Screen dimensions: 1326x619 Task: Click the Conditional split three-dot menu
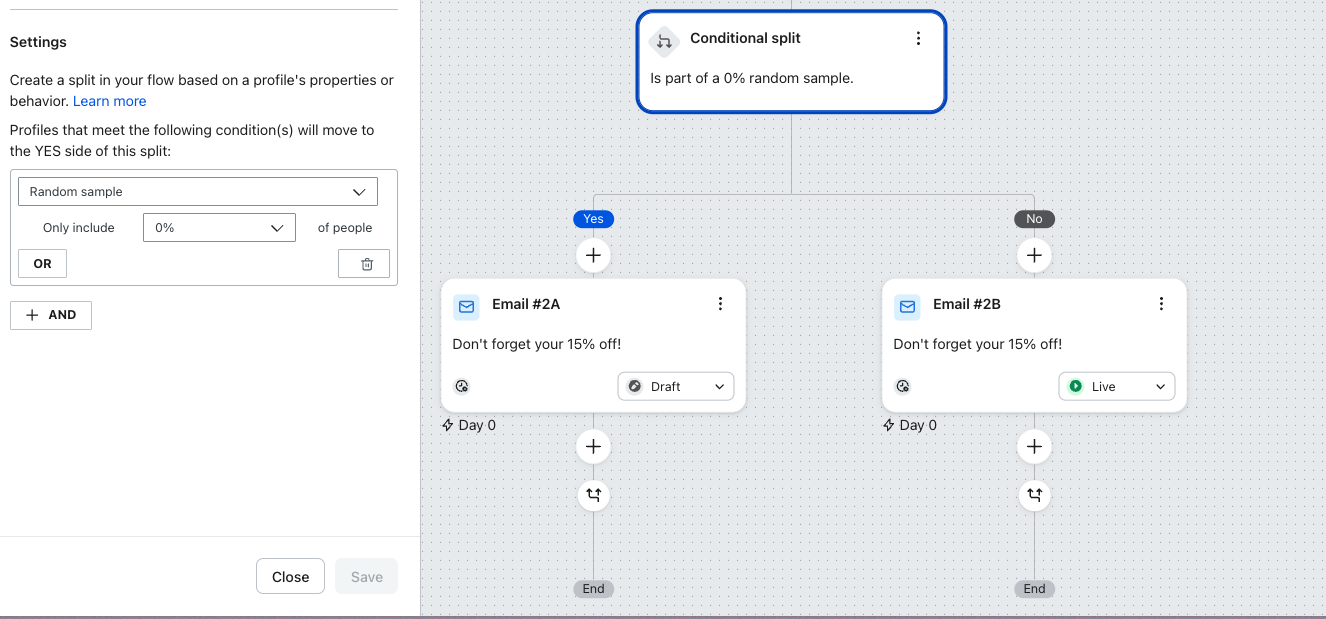click(x=918, y=39)
